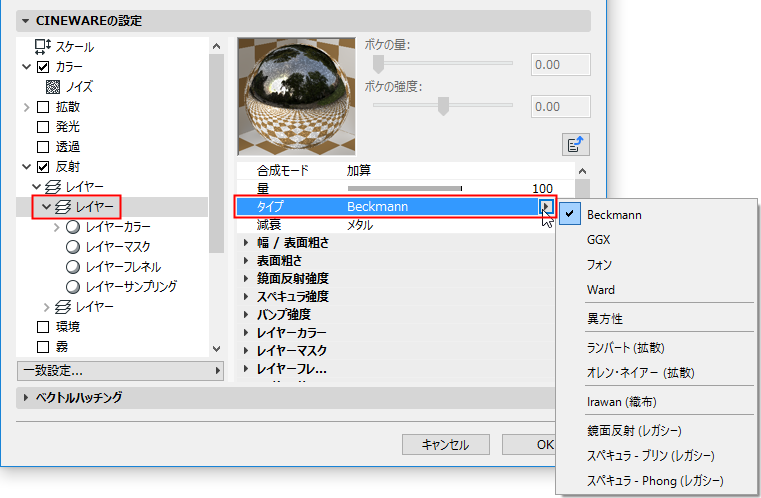The image size is (761, 498).
Task: Collapse the 反射 tree node
Action: tap(27, 167)
